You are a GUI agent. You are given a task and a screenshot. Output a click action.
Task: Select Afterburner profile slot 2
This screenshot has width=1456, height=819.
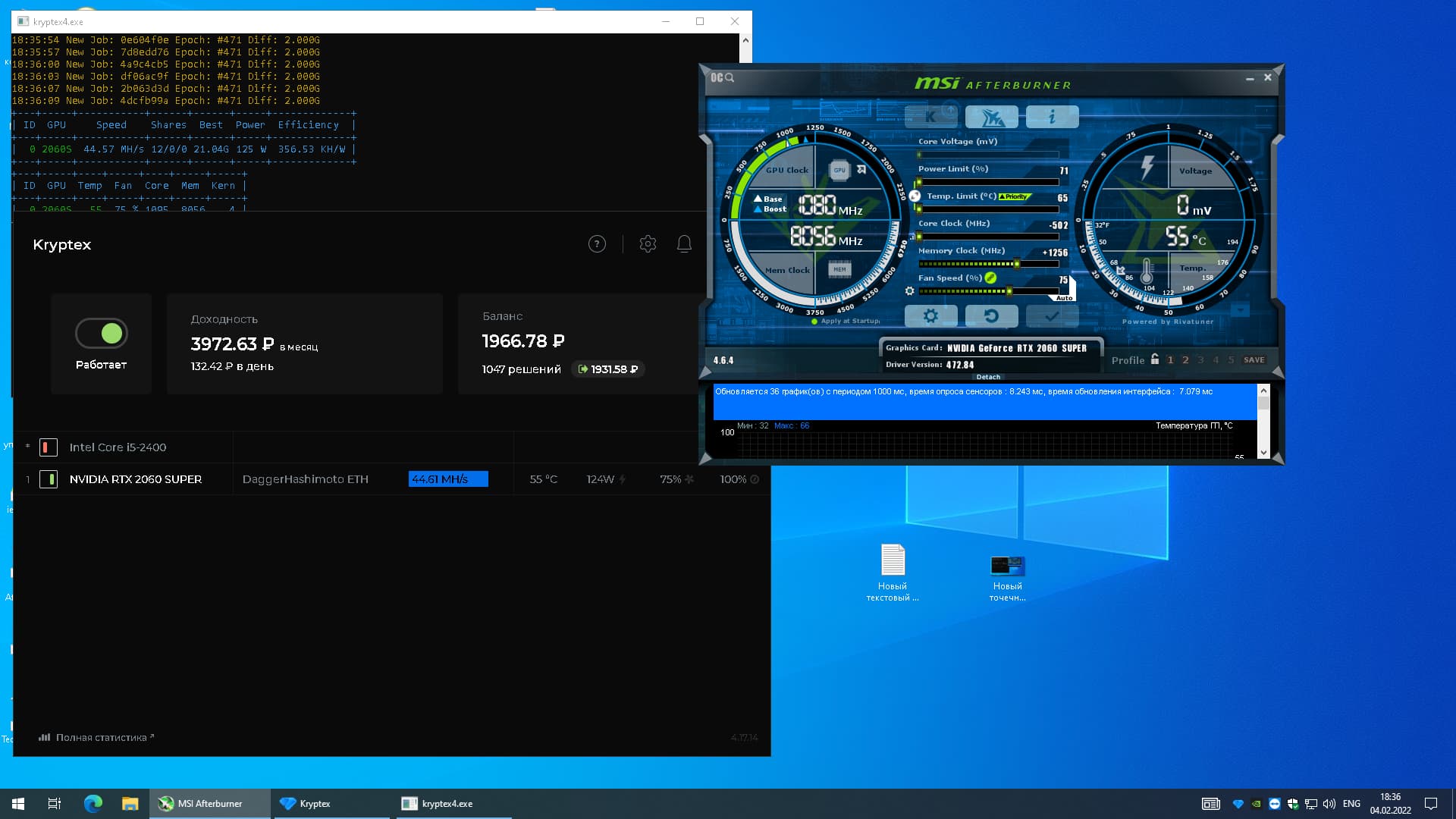1185,360
